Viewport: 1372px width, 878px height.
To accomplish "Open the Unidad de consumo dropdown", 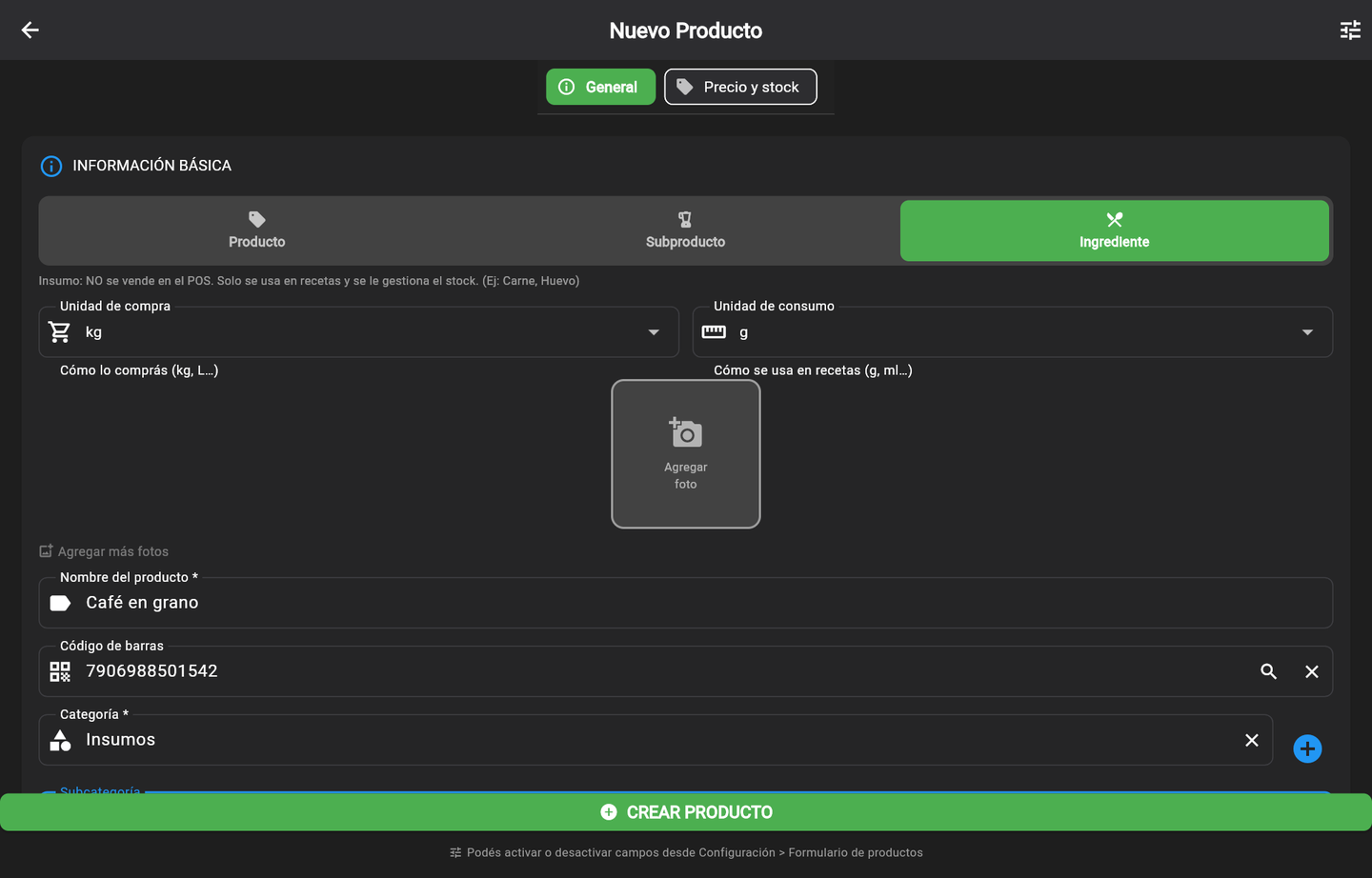I will (1012, 331).
